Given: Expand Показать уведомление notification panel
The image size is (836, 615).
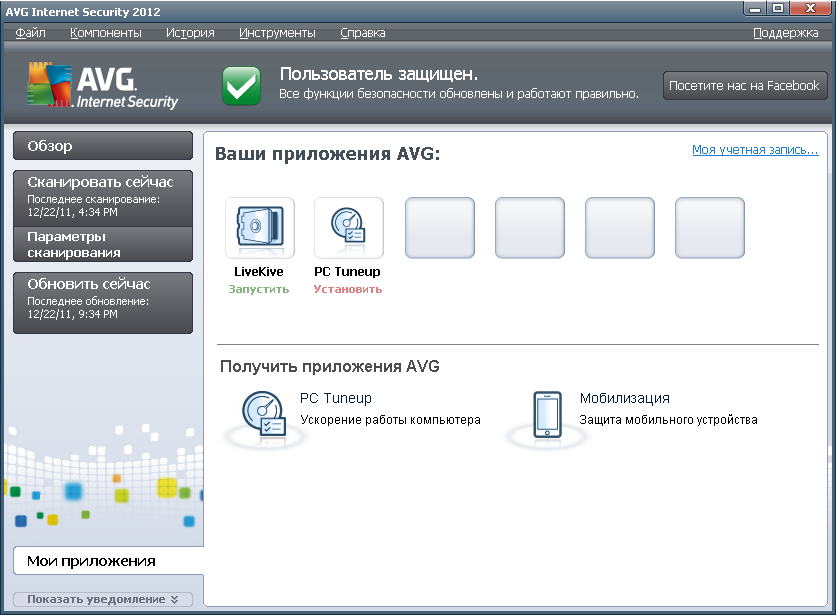Looking at the screenshot, I should (x=103, y=599).
